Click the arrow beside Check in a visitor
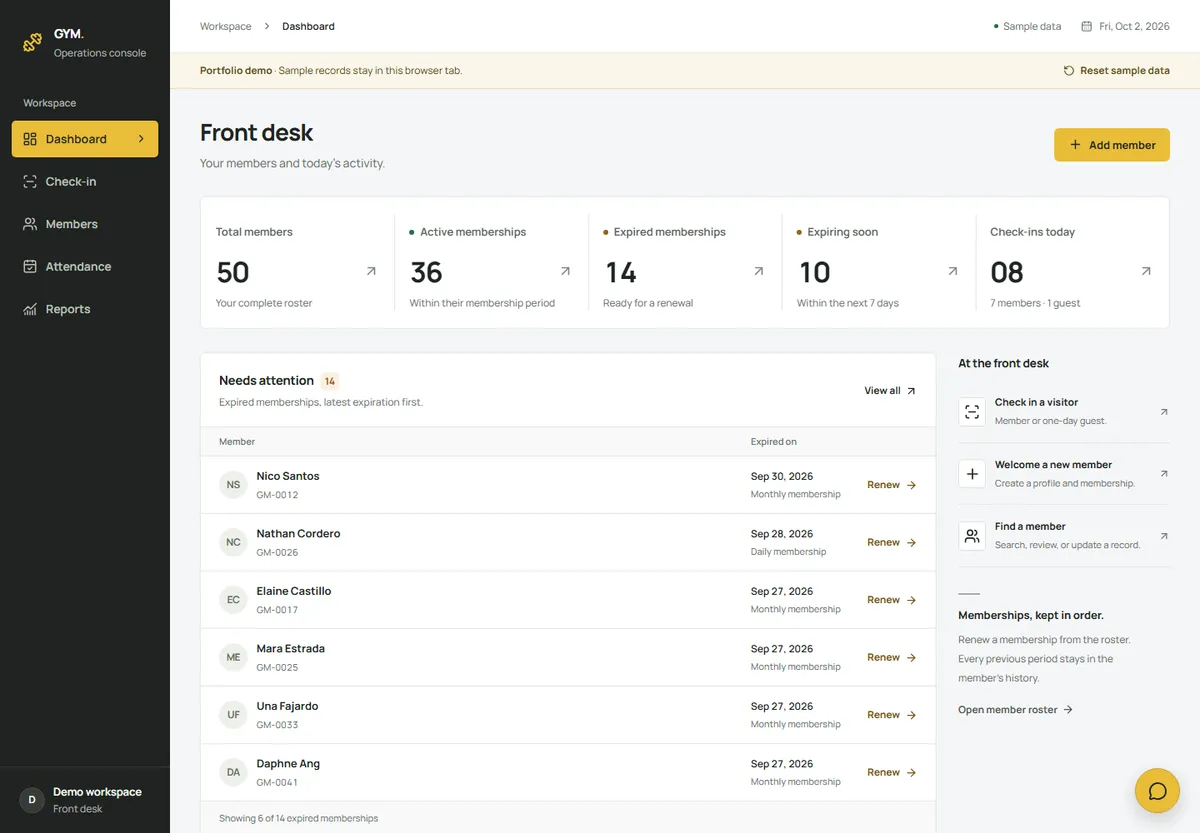1200x833 pixels. click(1163, 411)
